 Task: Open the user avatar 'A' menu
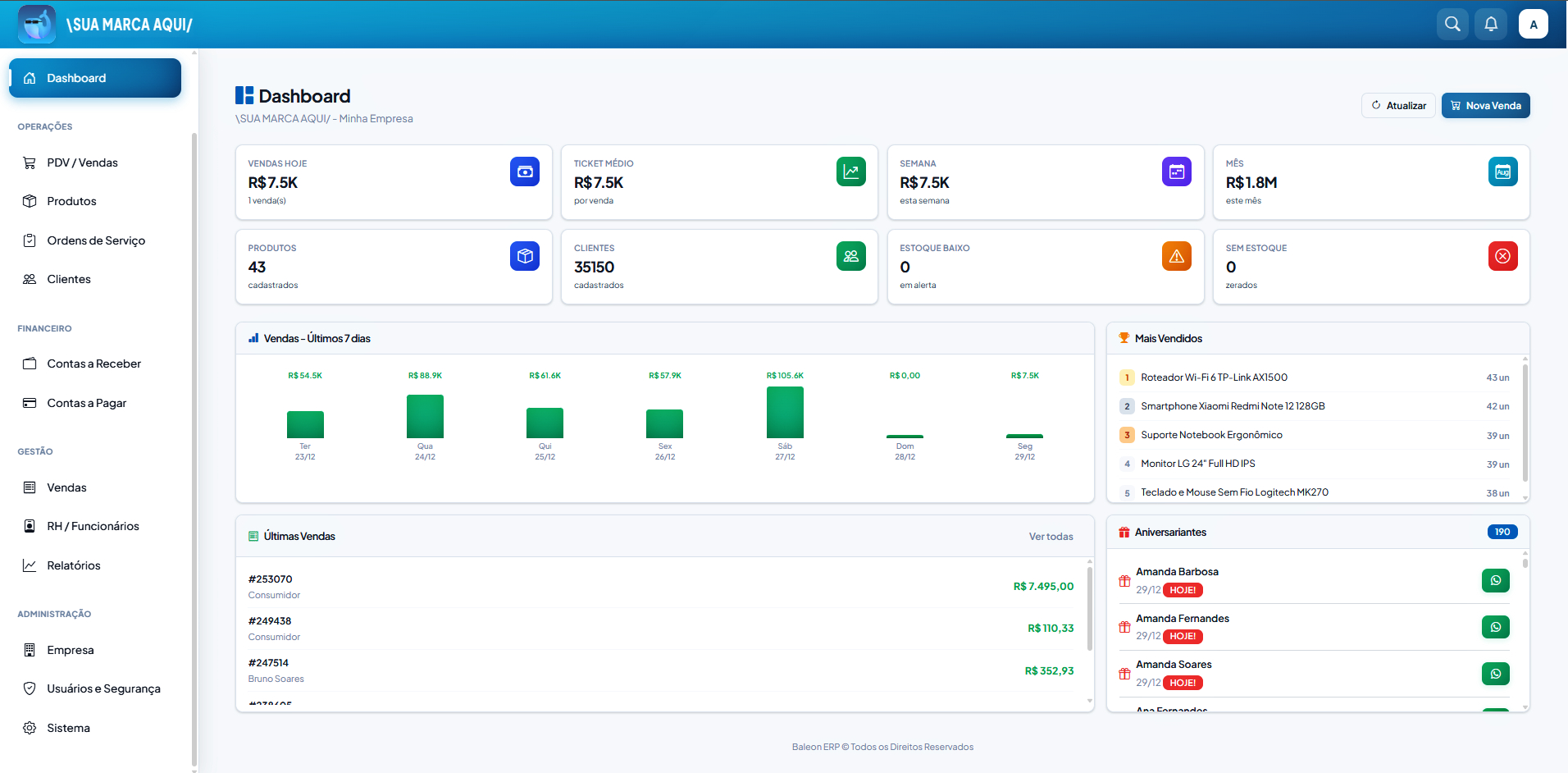coord(1533,24)
